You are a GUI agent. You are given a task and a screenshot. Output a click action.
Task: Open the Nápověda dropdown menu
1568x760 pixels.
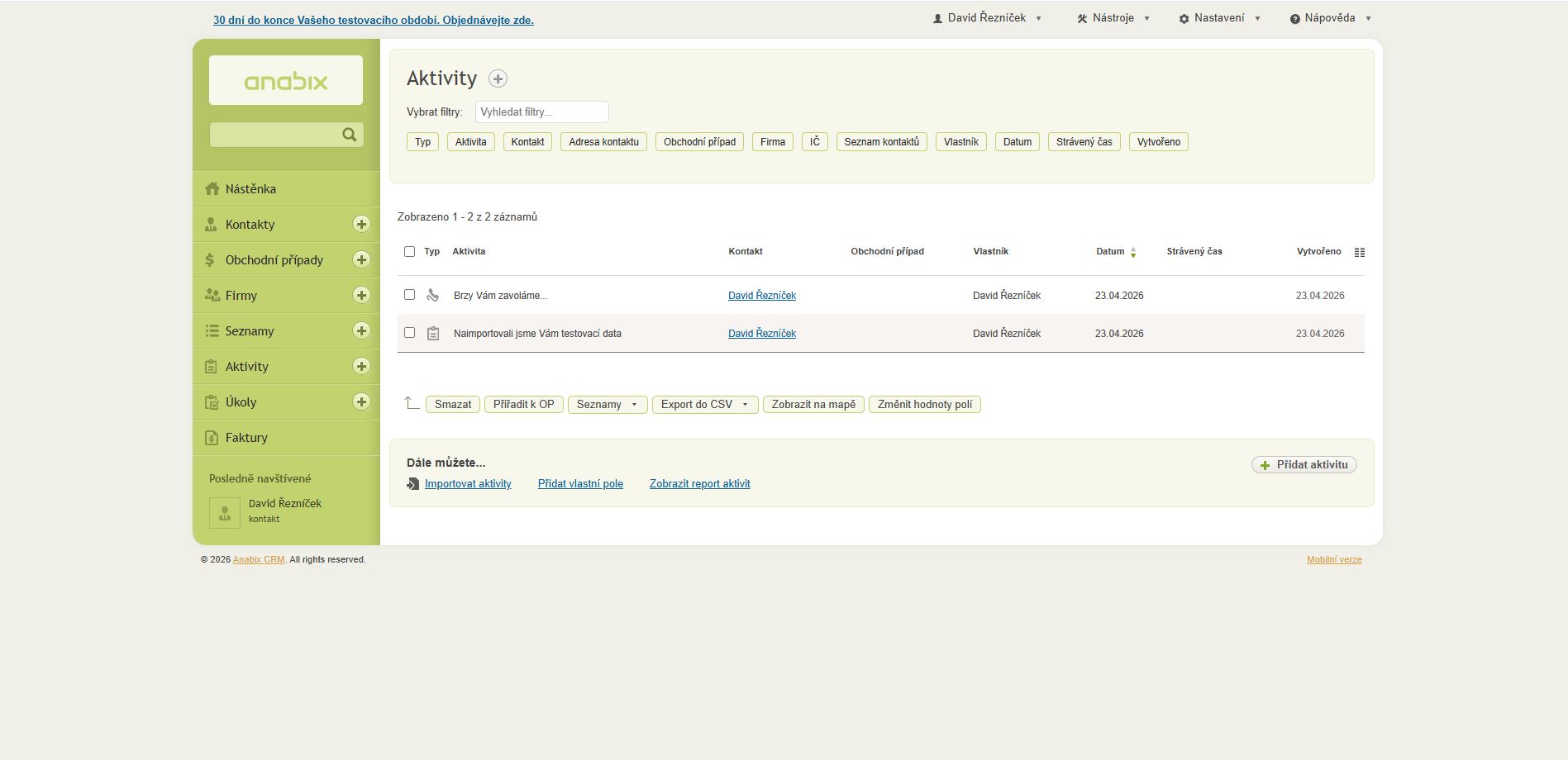click(1330, 17)
